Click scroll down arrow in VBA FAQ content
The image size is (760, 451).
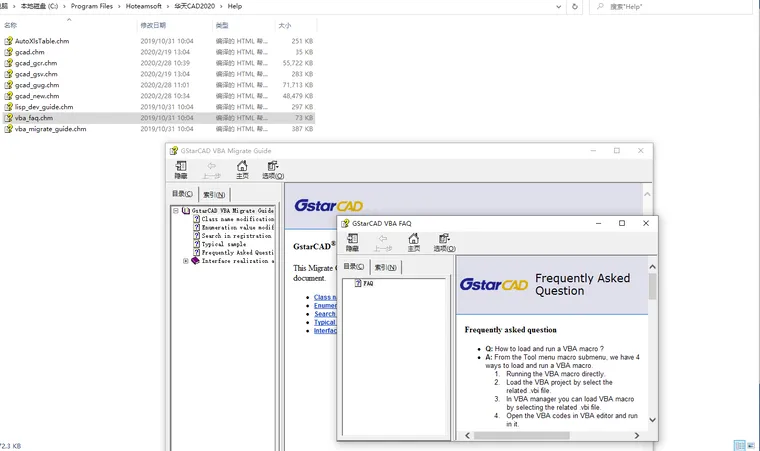coord(652,420)
